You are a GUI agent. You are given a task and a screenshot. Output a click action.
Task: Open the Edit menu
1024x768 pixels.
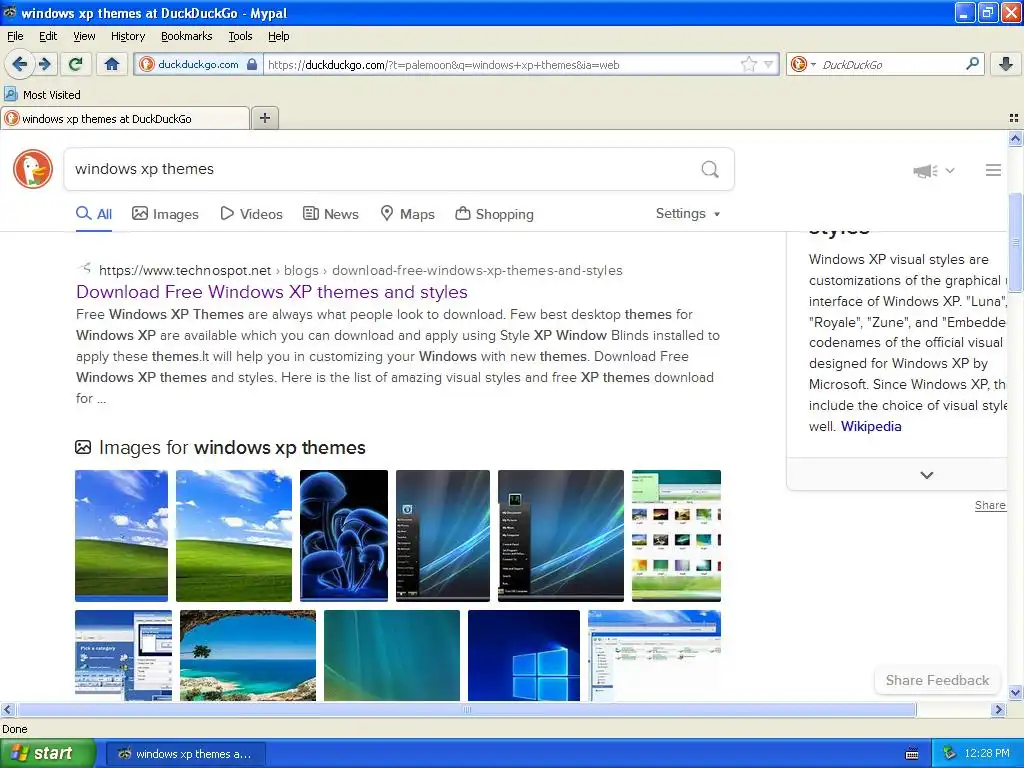click(48, 37)
